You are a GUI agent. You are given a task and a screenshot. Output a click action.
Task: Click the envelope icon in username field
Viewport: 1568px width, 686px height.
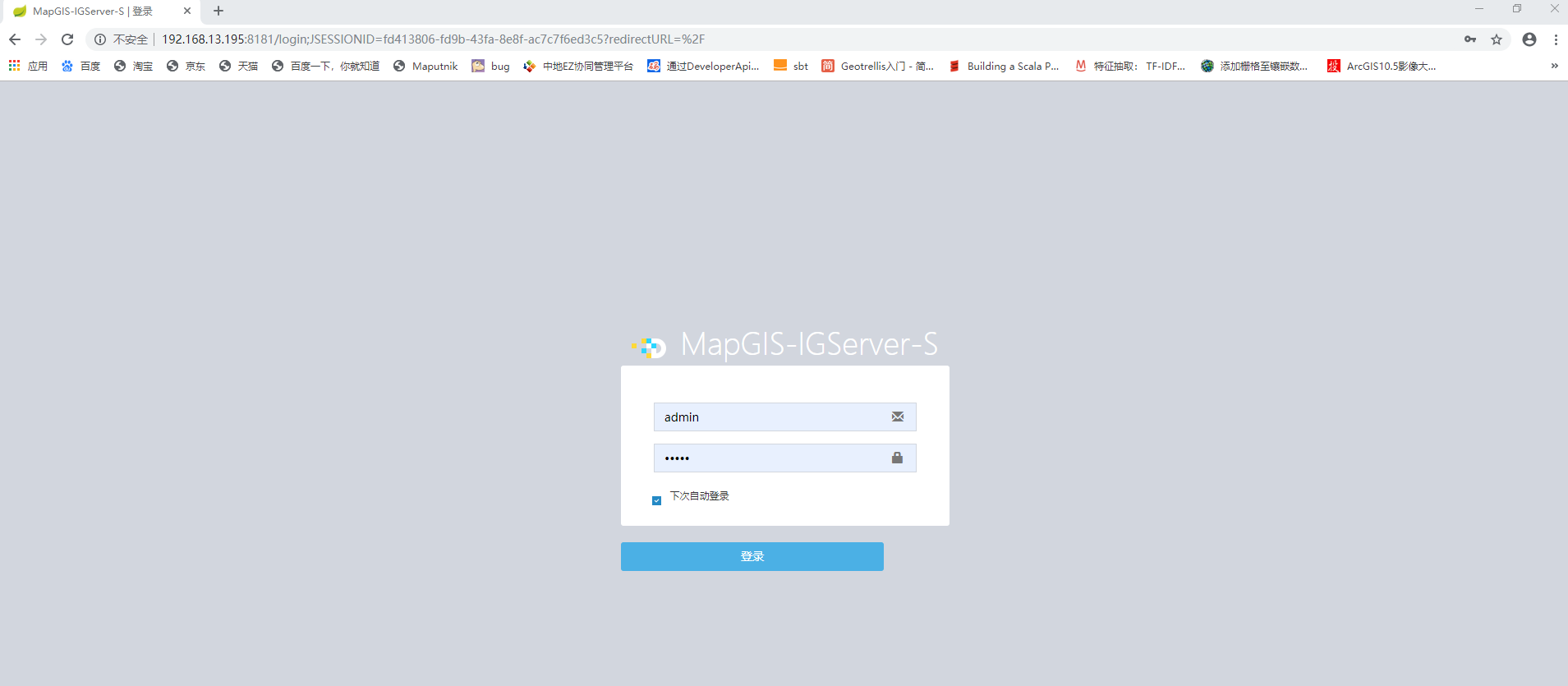click(898, 417)
